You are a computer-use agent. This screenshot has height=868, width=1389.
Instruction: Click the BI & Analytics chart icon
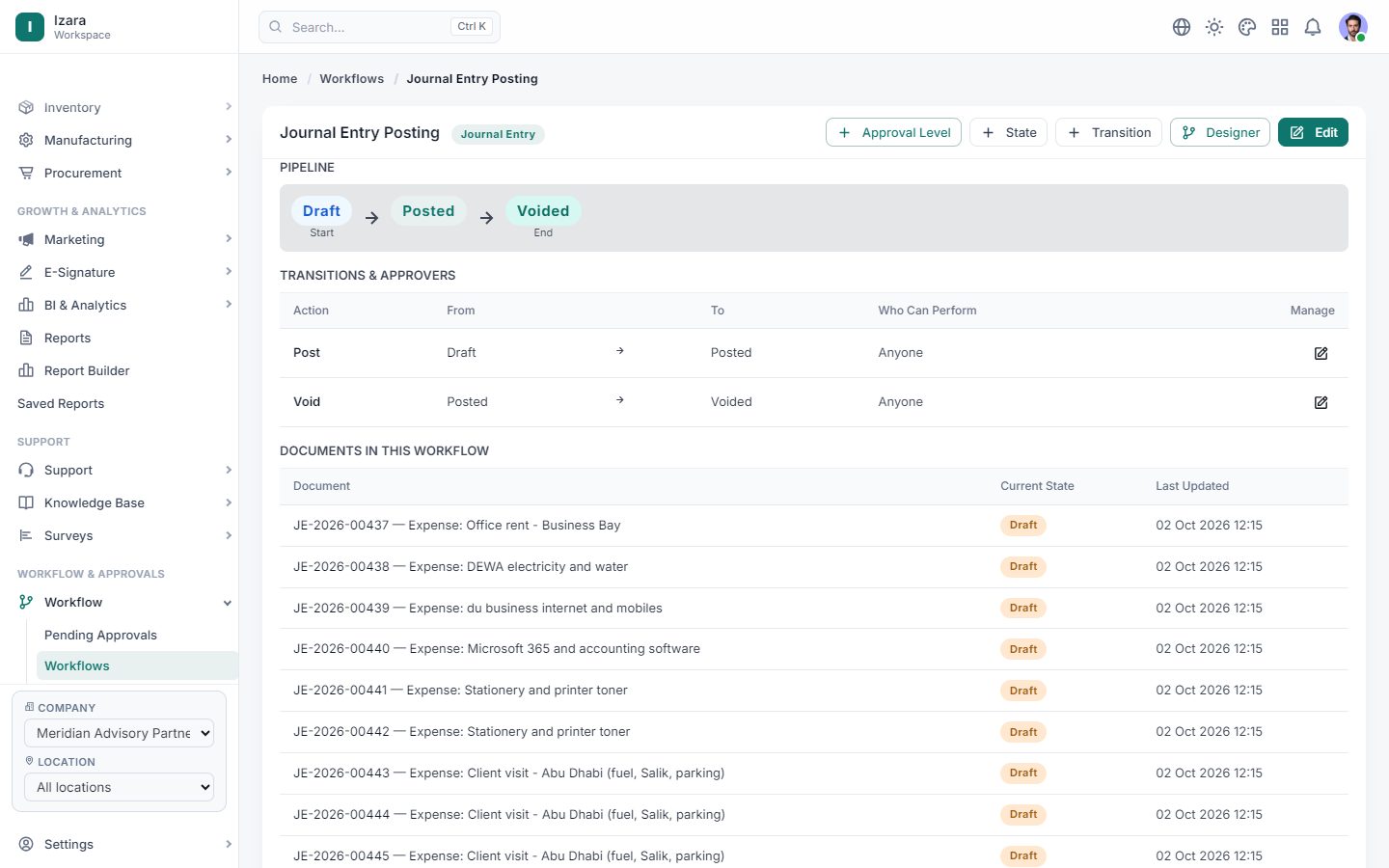coord(26,305)
